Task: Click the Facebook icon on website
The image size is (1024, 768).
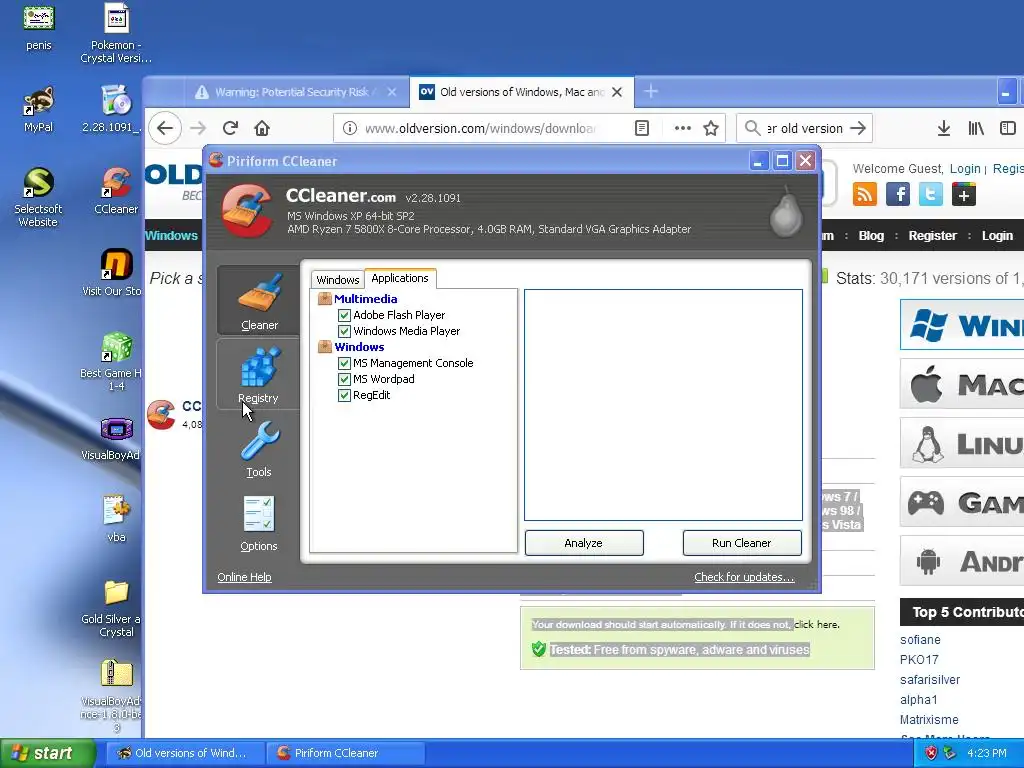Action: click(898, 194)
